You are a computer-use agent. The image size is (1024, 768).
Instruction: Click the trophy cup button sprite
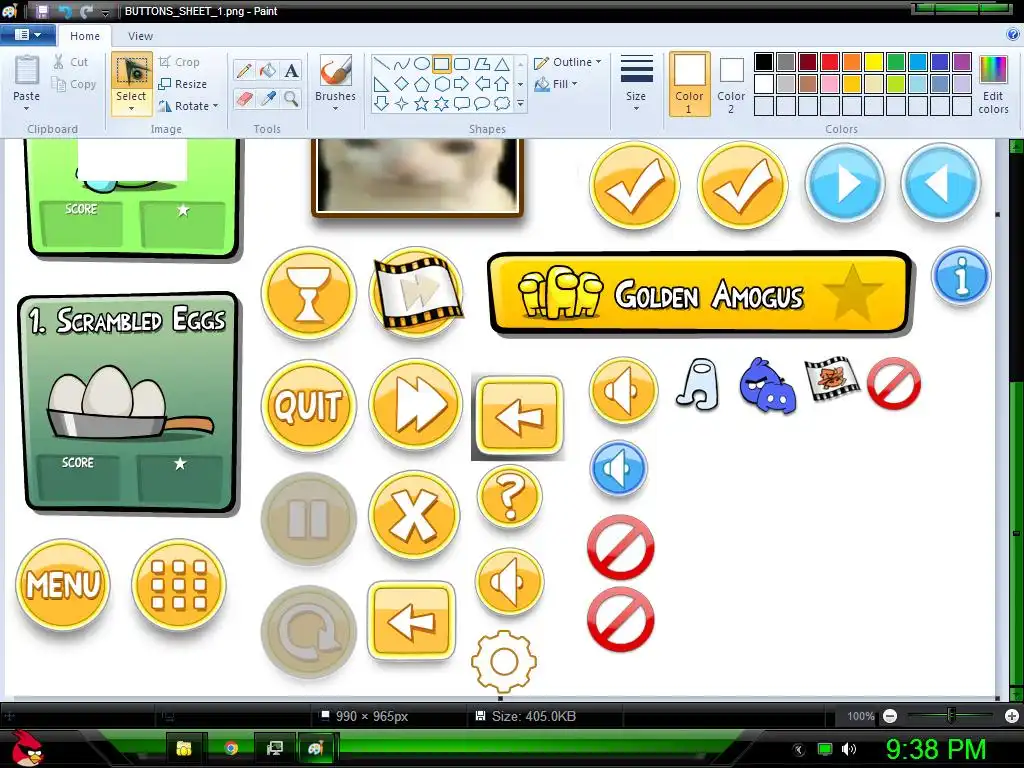pyautogui.click(x=308, y=293)
